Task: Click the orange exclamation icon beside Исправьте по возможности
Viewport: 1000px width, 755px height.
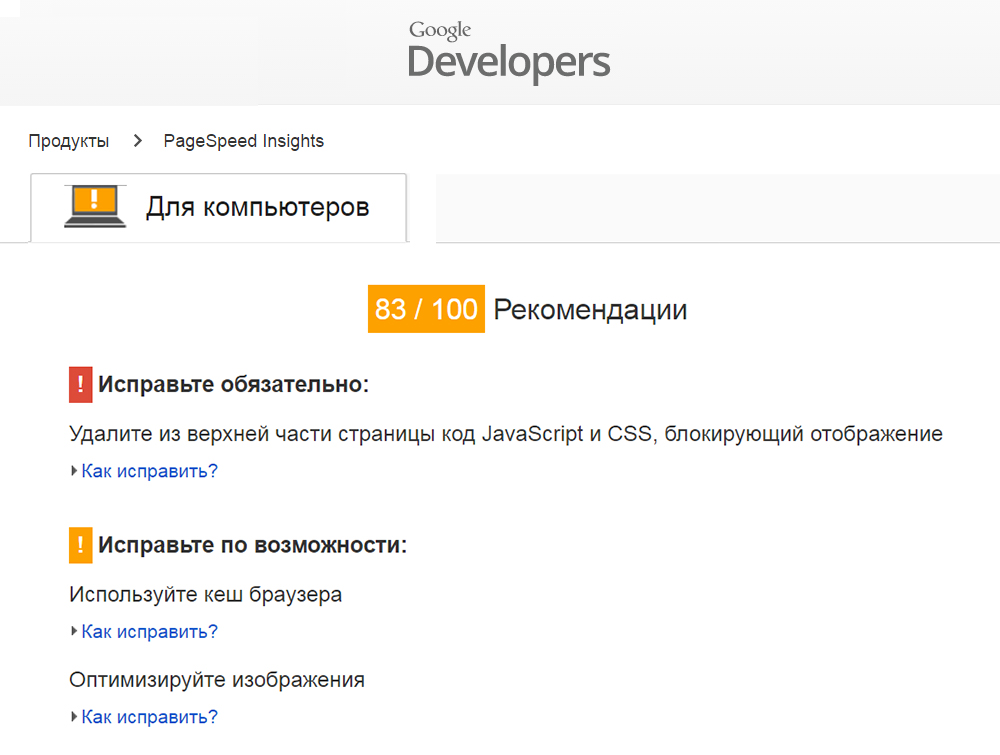Action: [x=80, y=545]
